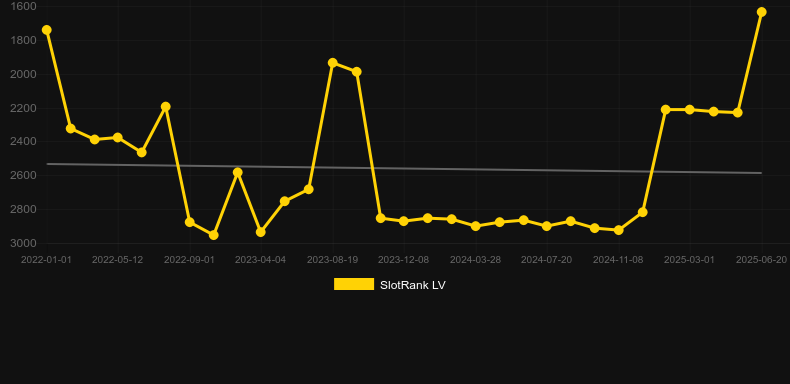Select the data point above 2024-11-08 label
Viewport: 790px width, 384px height.
(x=619, y=230)
